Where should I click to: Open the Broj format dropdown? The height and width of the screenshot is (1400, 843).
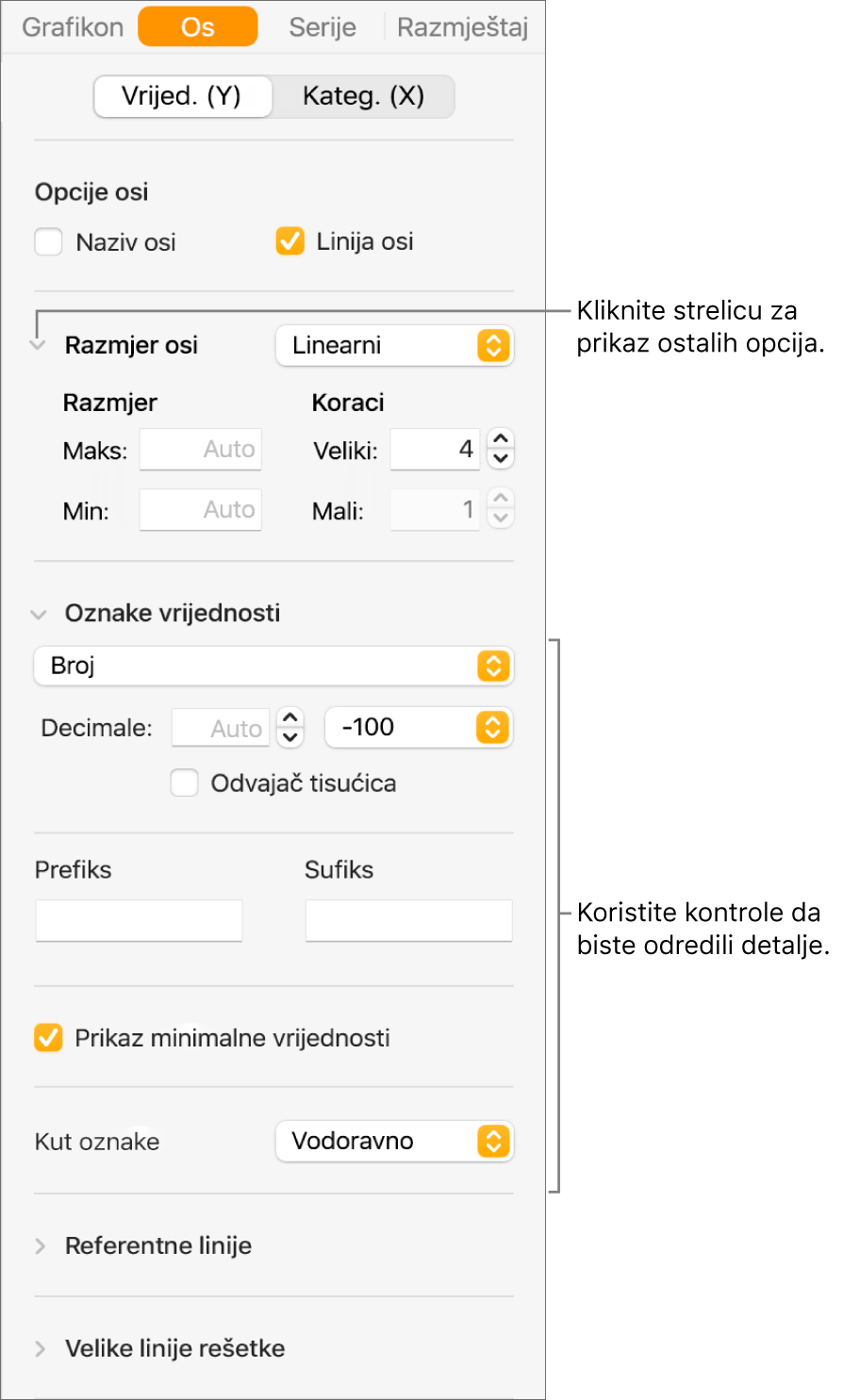click(x=273, y=666)
